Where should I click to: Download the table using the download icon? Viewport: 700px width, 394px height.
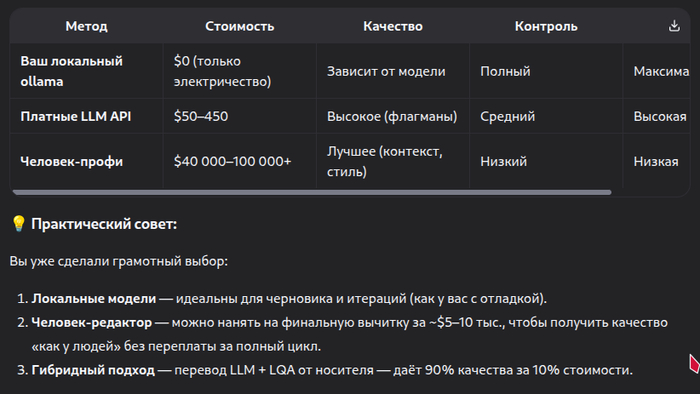(674, 26)
